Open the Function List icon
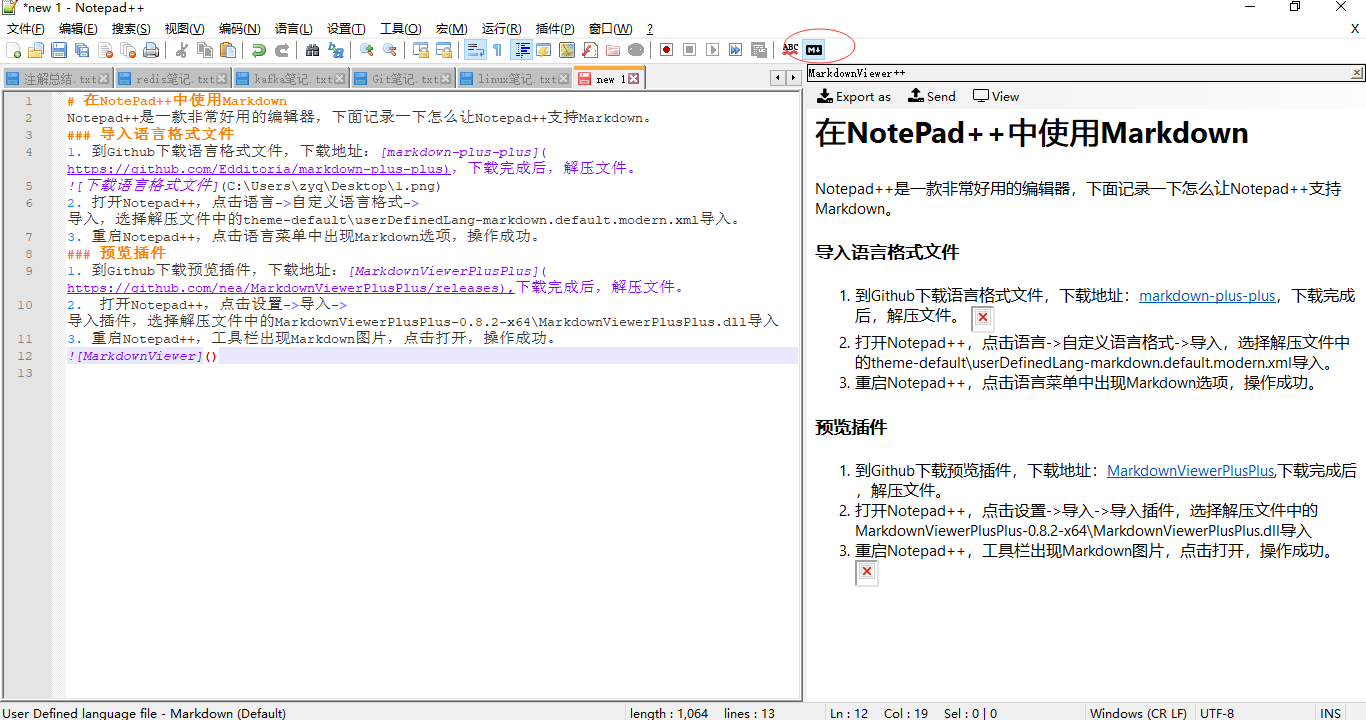This screenshot has height=720, width=1366. pos(589,49)
